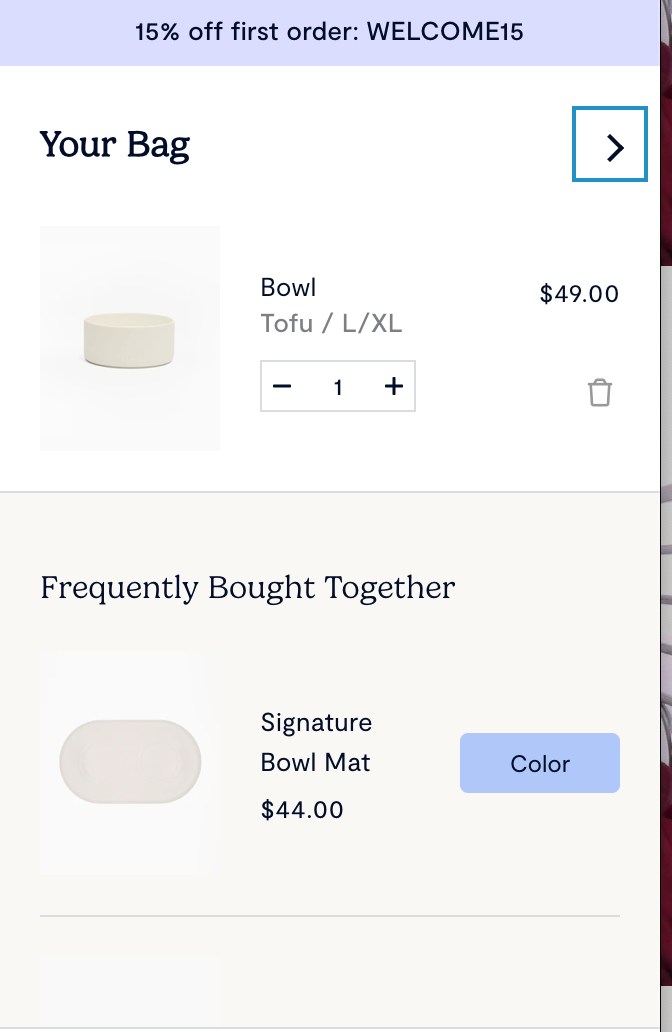This screenshot has width=672, height=1032.
Task: Click the divider below the Signature Bowl Mat
Action: pos(330,915)
